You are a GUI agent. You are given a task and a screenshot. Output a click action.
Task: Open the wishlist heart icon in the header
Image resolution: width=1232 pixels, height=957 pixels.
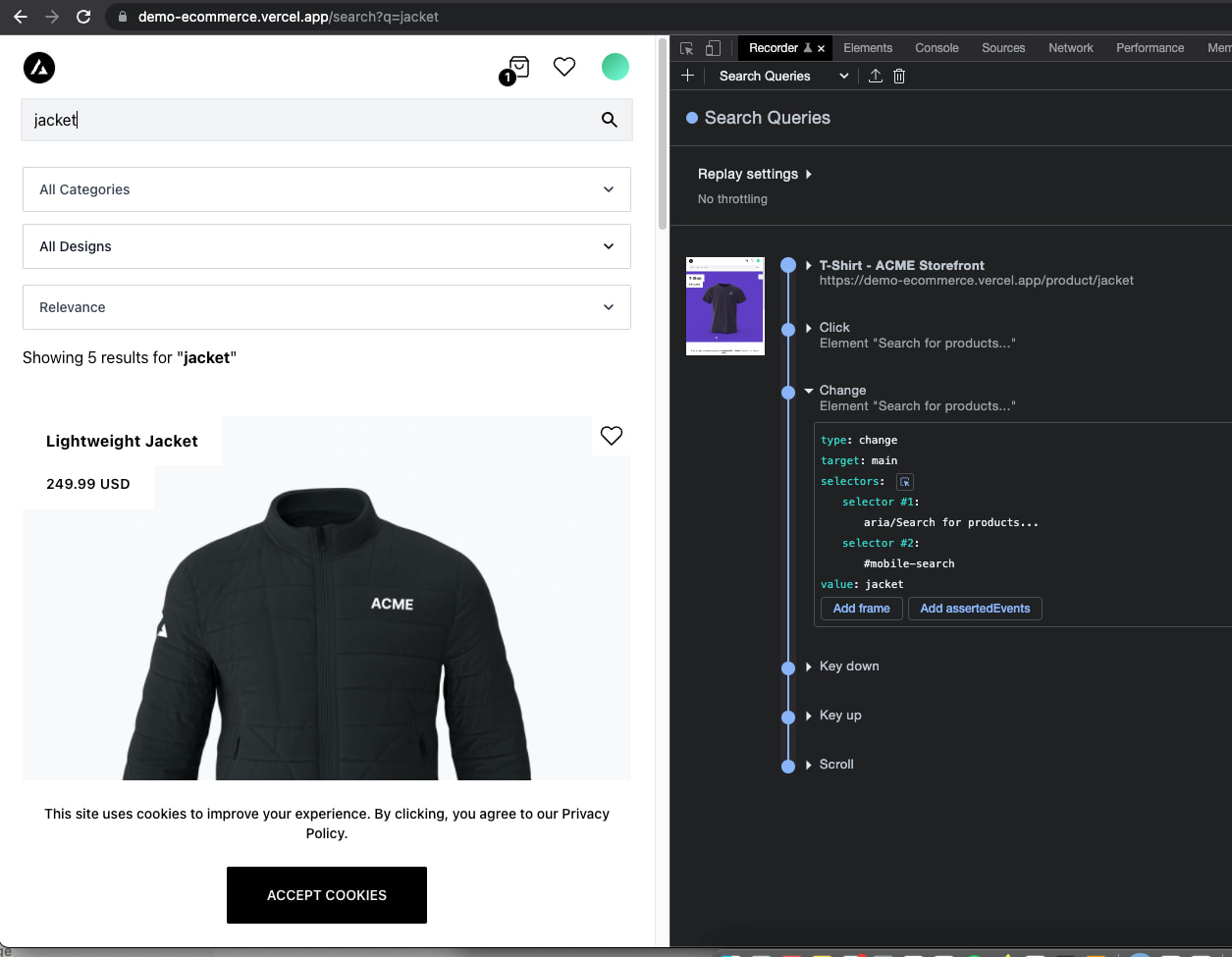564,67
